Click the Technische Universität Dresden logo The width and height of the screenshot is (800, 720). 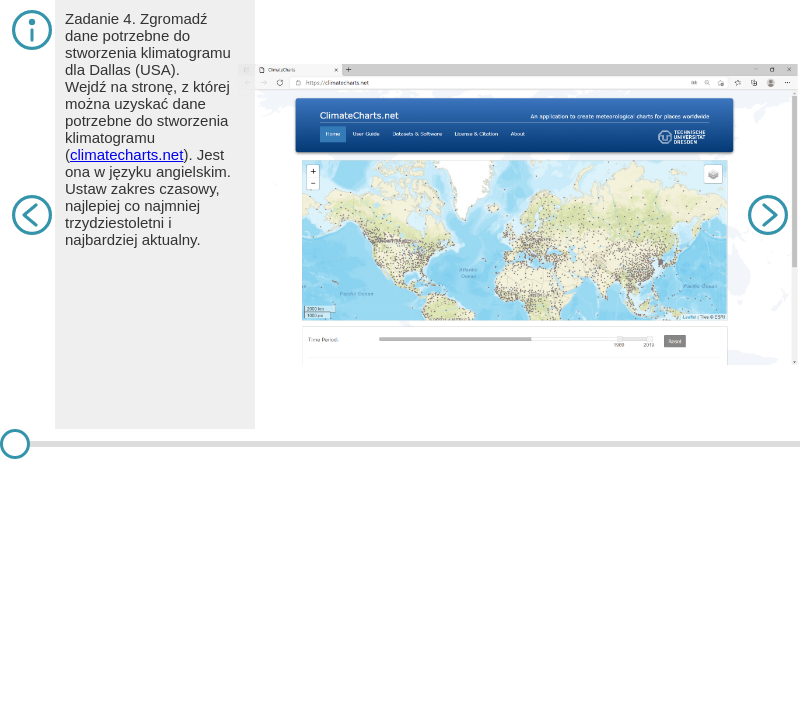[682, 137]
